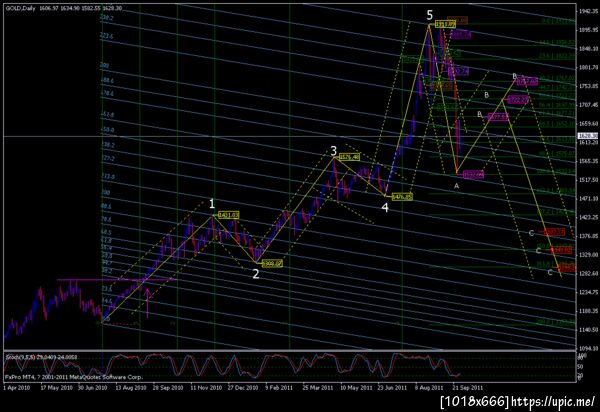The width and height of the screenshot is (600, 412).
Task: Click the 1565.35 price axis value
Action: click(x=589, y=161)
